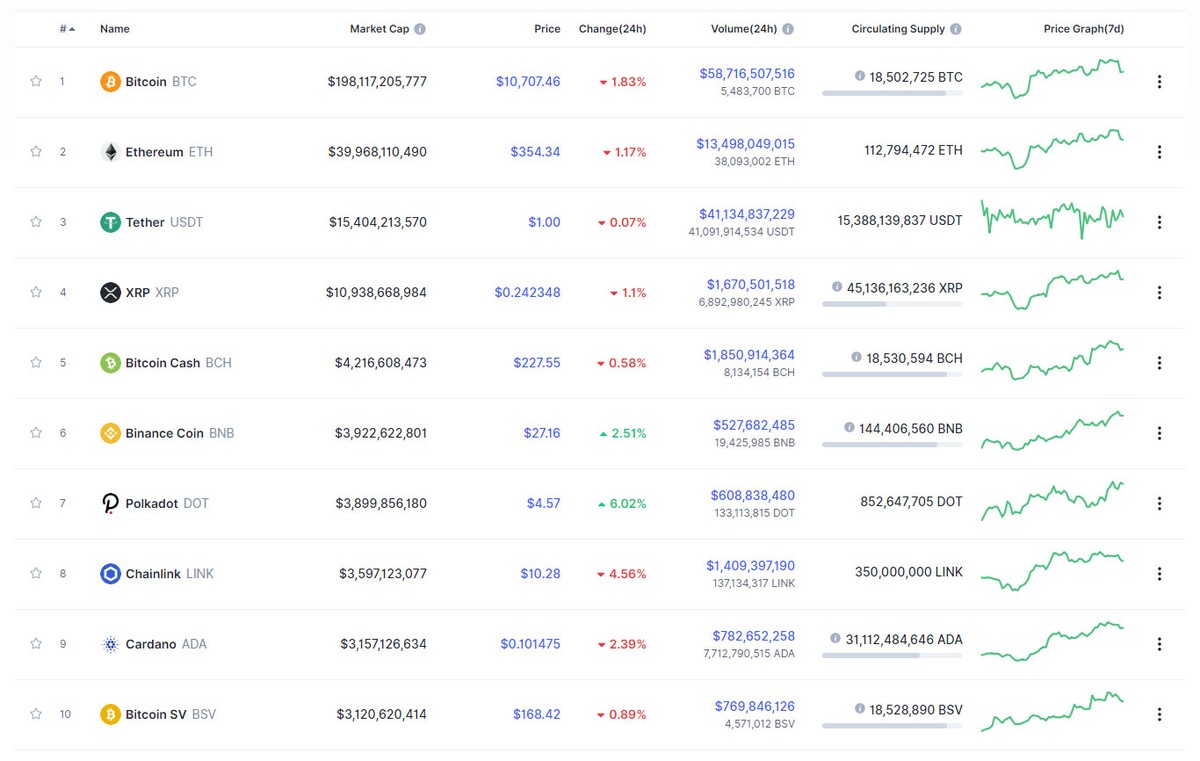This screenshot has width=1200, height=761.
Task: Add Bitcoin to watchlist via its star
Action: pyautogui.click(x=35, y=81)
